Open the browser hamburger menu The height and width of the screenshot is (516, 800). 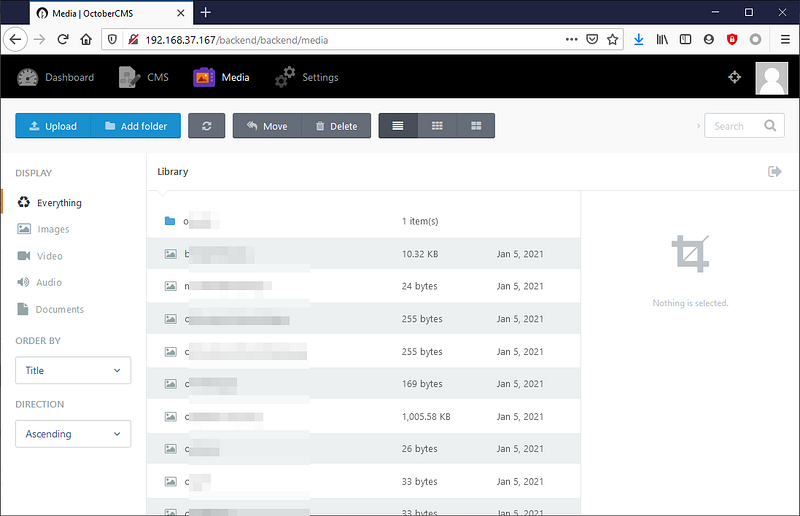click(785, 39)
